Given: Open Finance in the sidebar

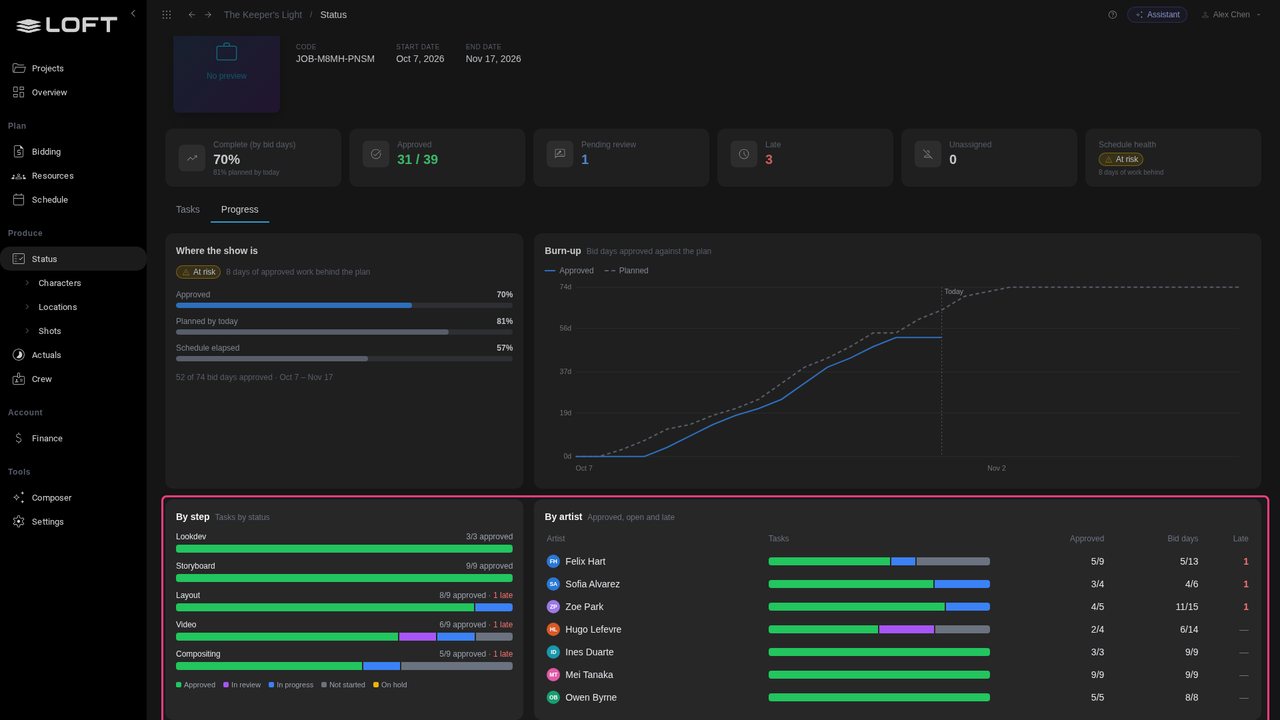Looking at the screenshot, I should click(73, 438).
